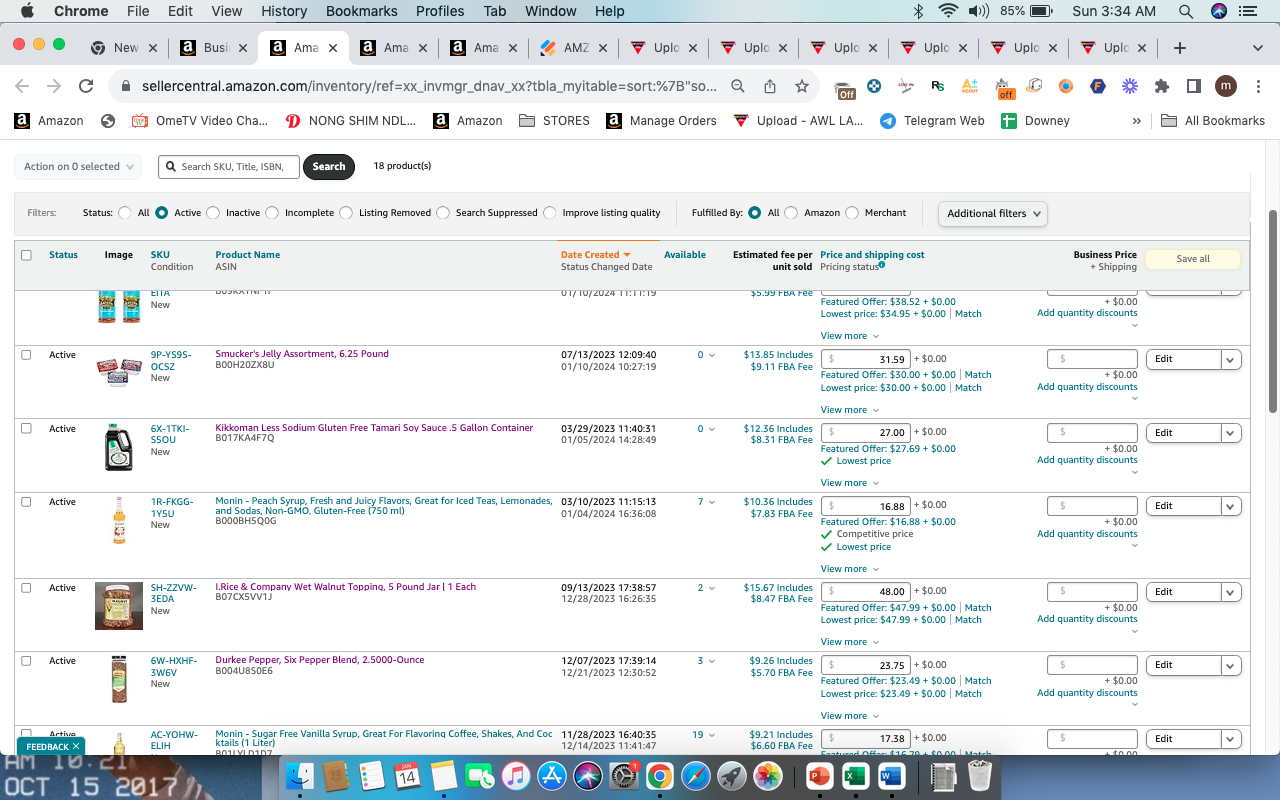Select the Incomplete status filter
Viewport: 1280px width, 800px height.
[x=272, y=213]
